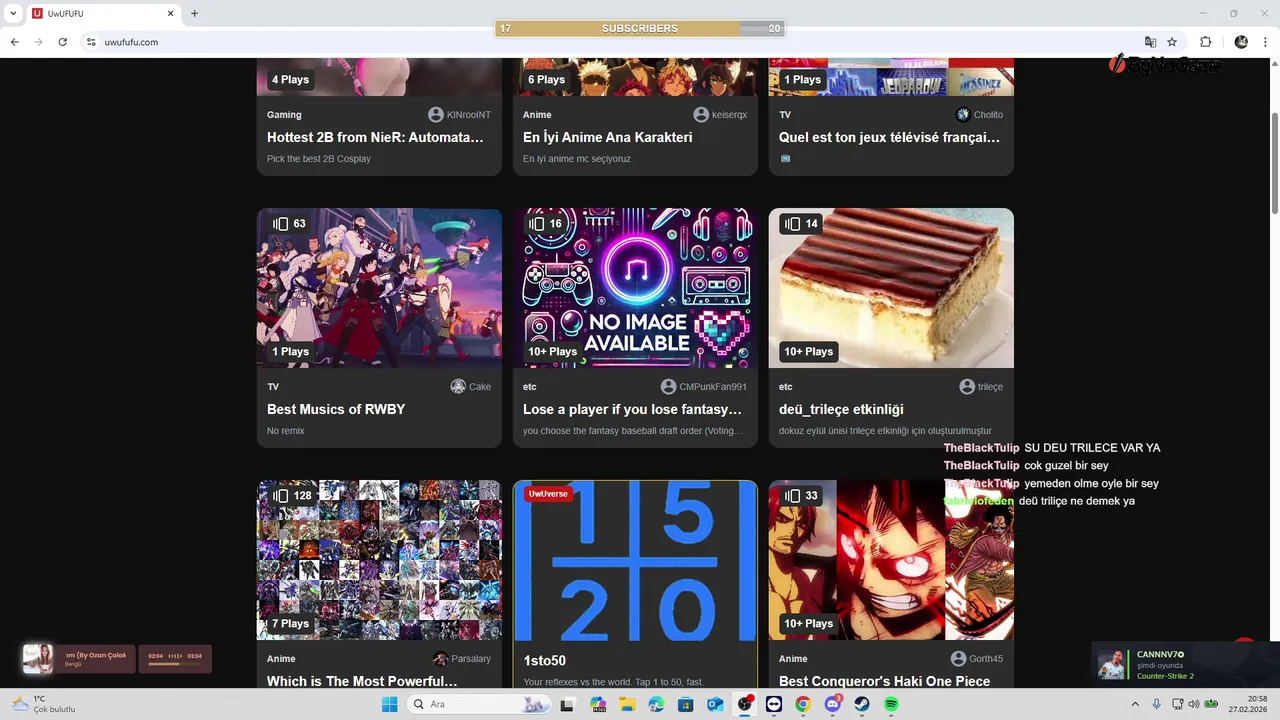Open the Best Musics of RWBY card thumbnail
The height and width of the screenshot is (720, 1280).
pos(379,288)
